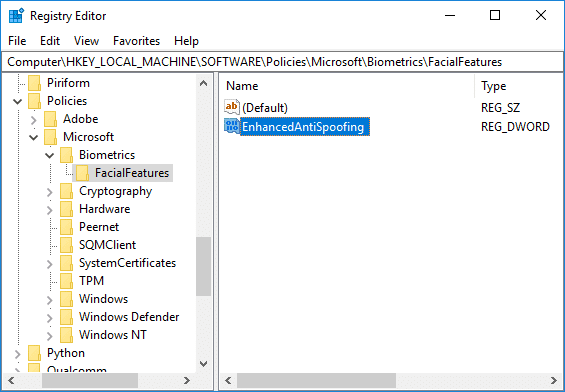Open the Favorites menu
The width and height of the screenshot is (565, 392).
(136, 41)
